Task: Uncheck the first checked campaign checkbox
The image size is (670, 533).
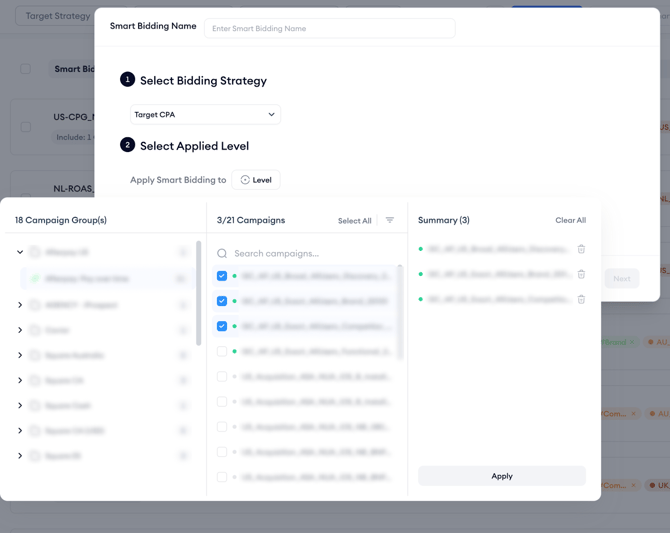Action: click(x=222, y=276)
